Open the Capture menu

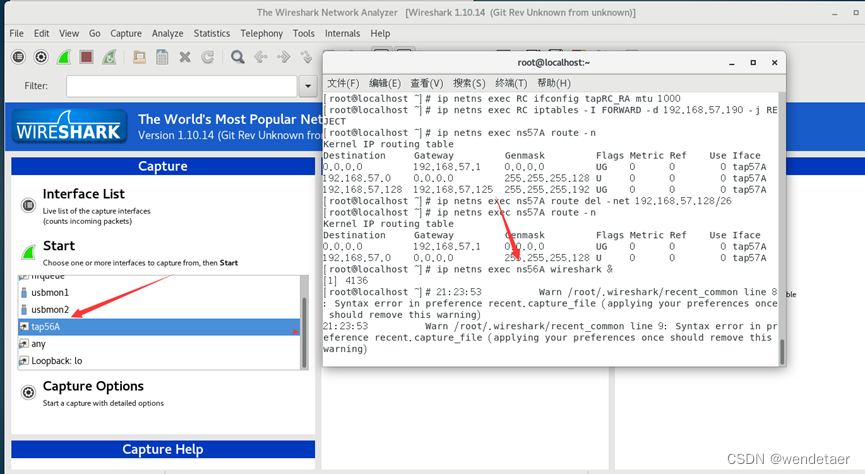(x=126, y=33)
